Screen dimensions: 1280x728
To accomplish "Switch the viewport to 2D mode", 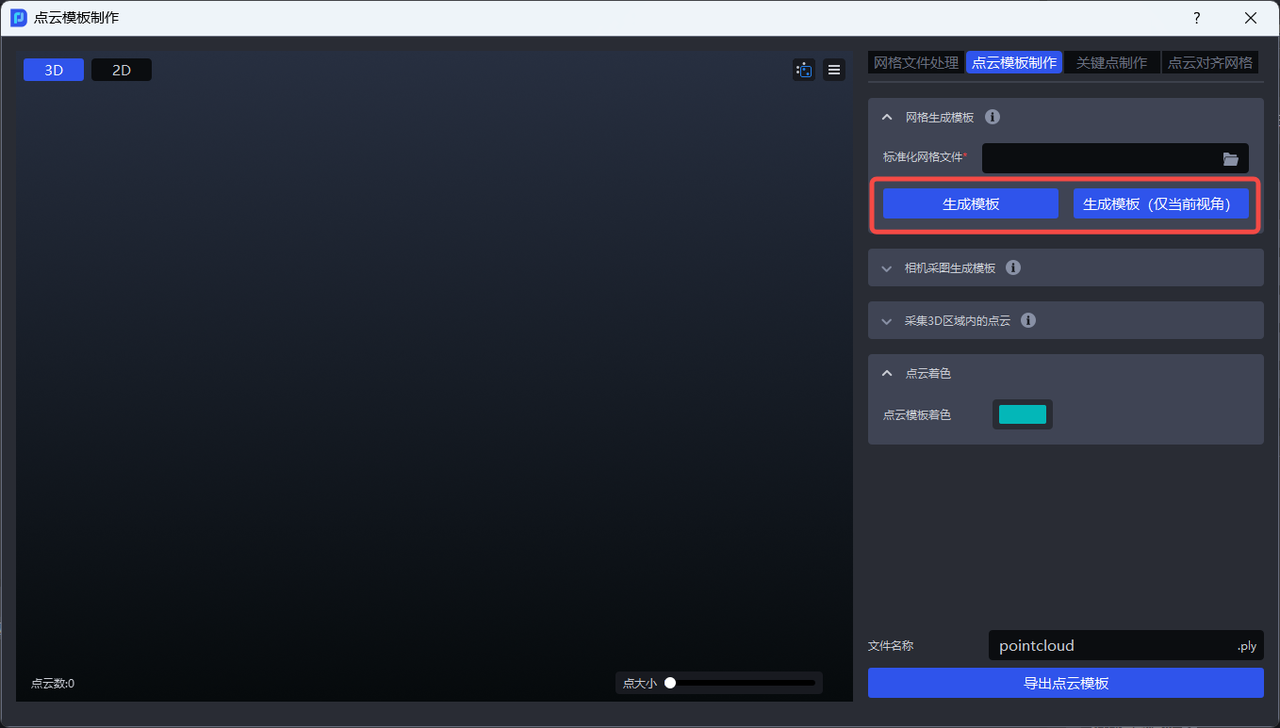I will [x=121, y=70].
